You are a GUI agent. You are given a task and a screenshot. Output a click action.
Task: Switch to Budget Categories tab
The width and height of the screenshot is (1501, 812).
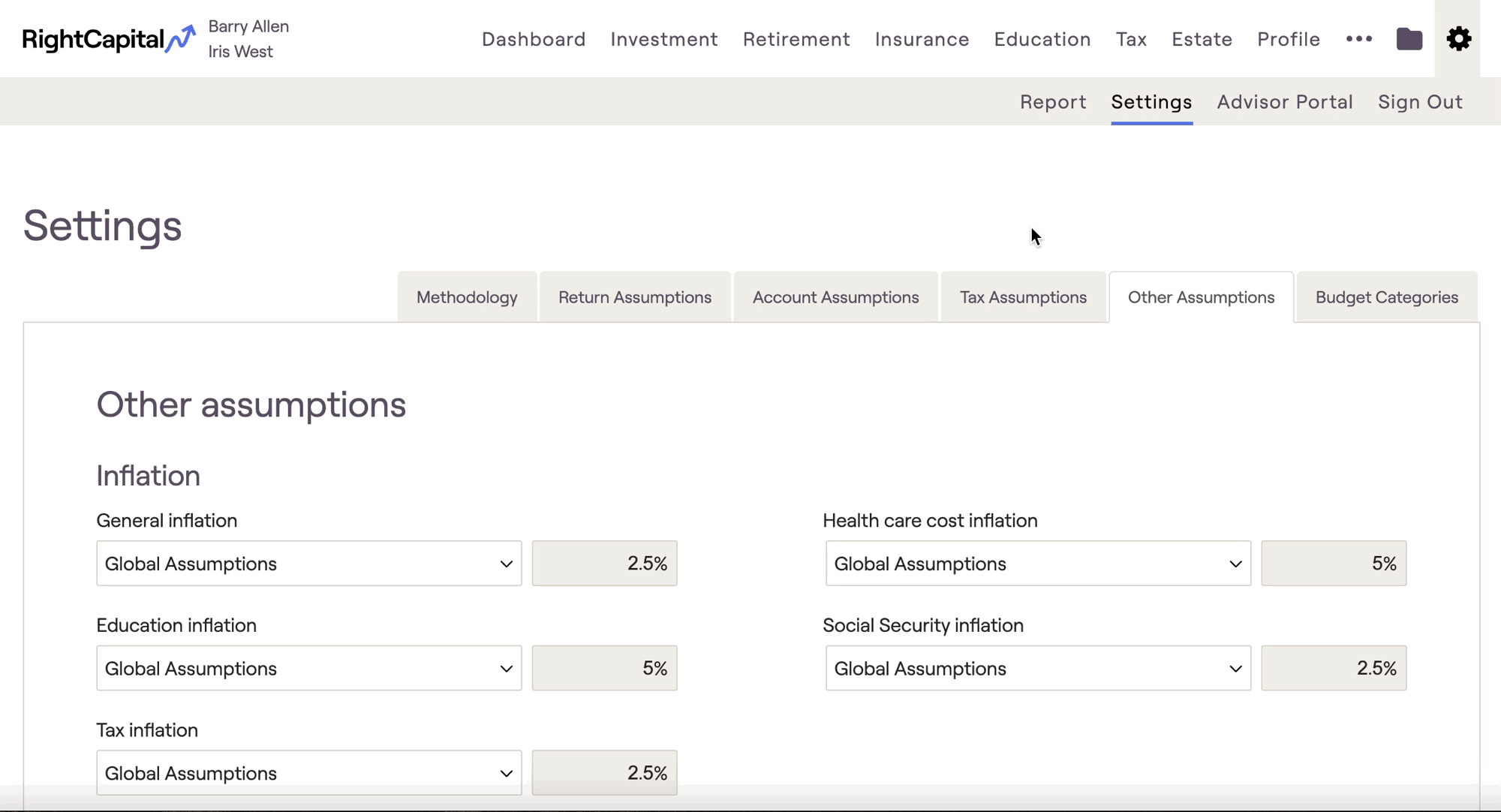[x=1387, y=297]
